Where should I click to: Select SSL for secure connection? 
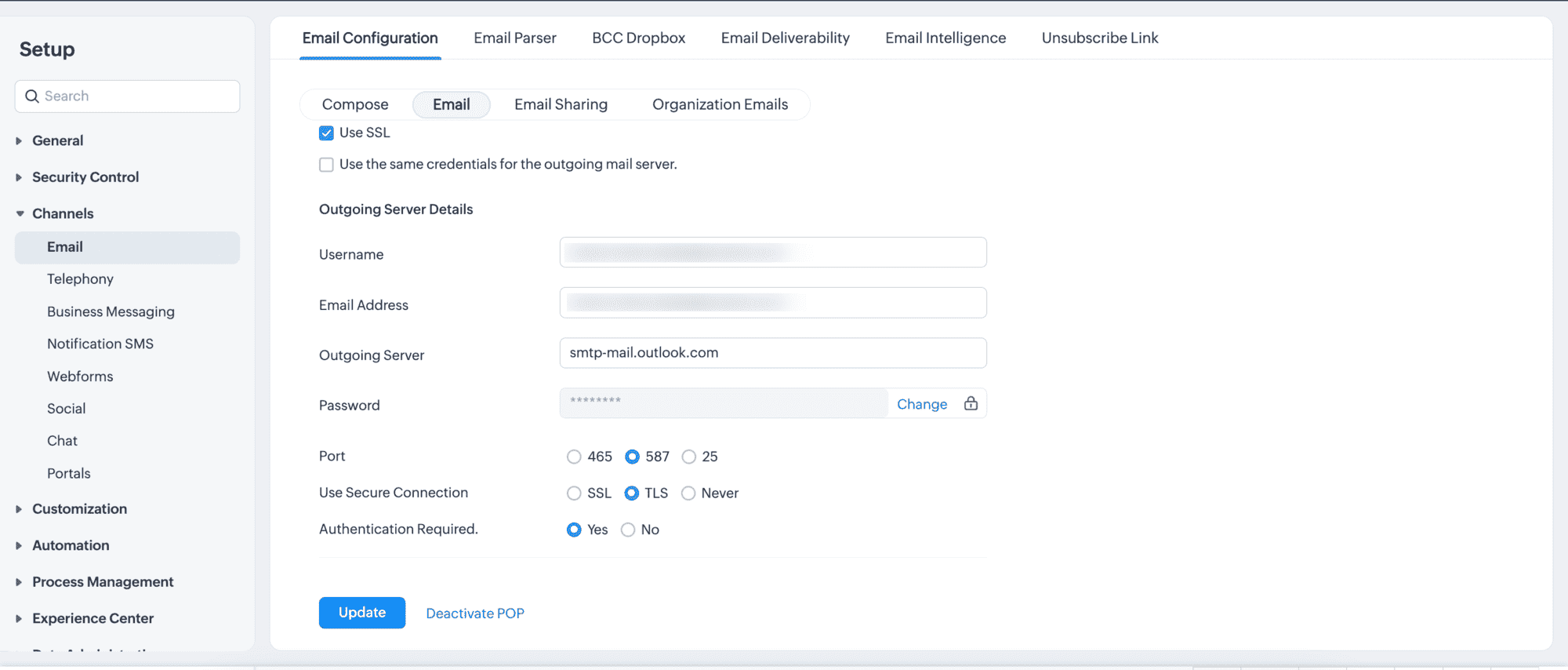(x=574, y=493)
